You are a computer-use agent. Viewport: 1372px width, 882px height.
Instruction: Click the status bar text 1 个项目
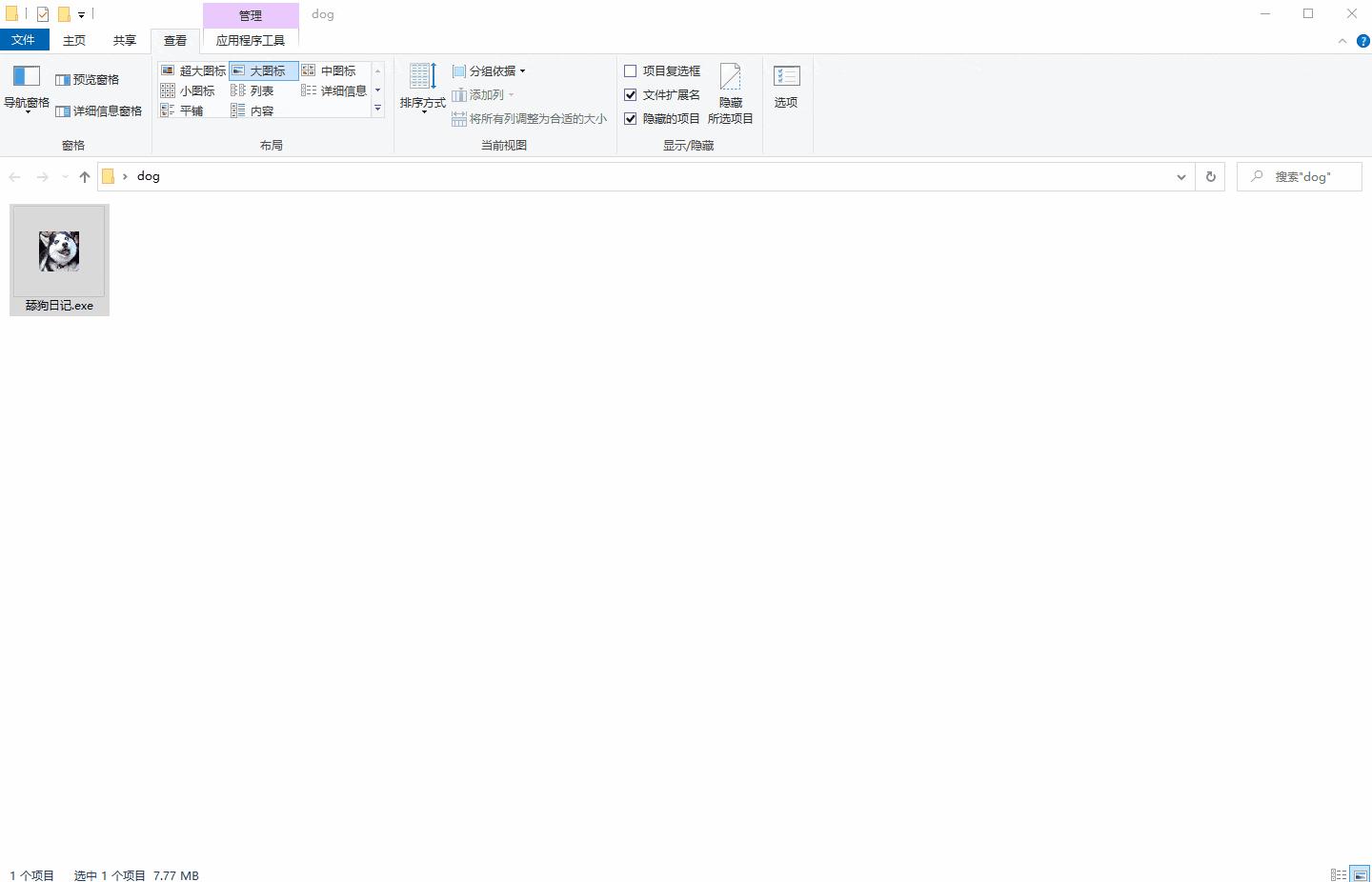coord(32,875)
